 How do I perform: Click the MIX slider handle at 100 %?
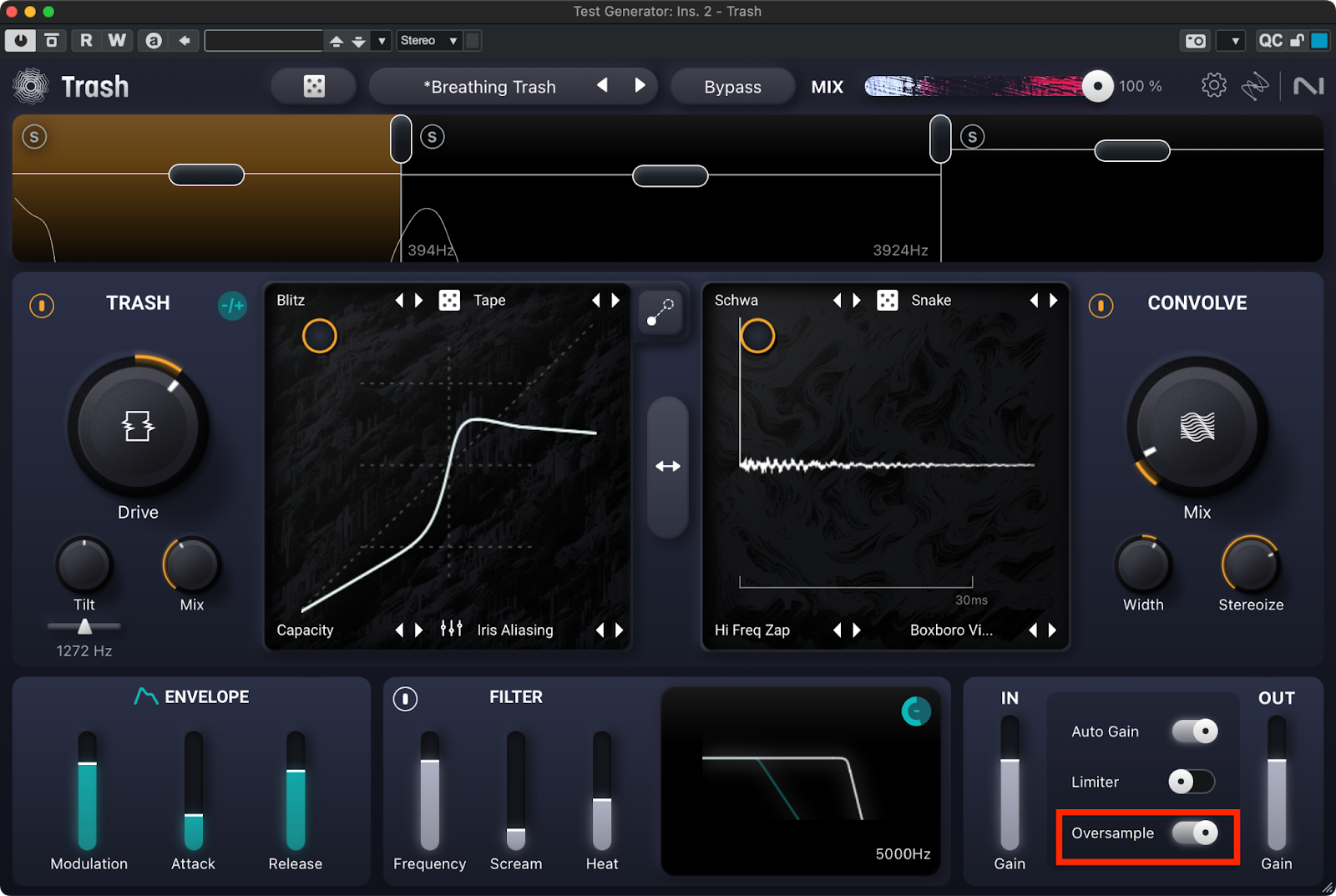[x=1097, y=85]
